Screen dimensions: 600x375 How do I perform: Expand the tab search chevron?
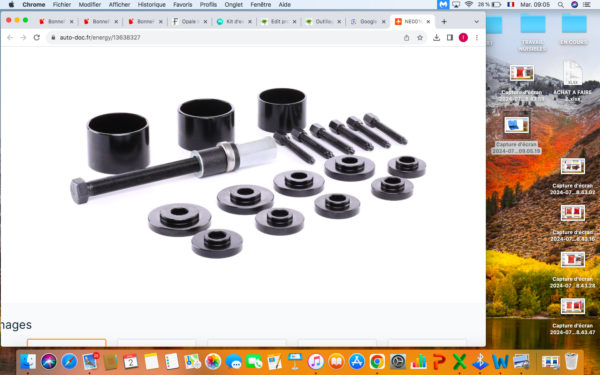click(x=476, y=22)
